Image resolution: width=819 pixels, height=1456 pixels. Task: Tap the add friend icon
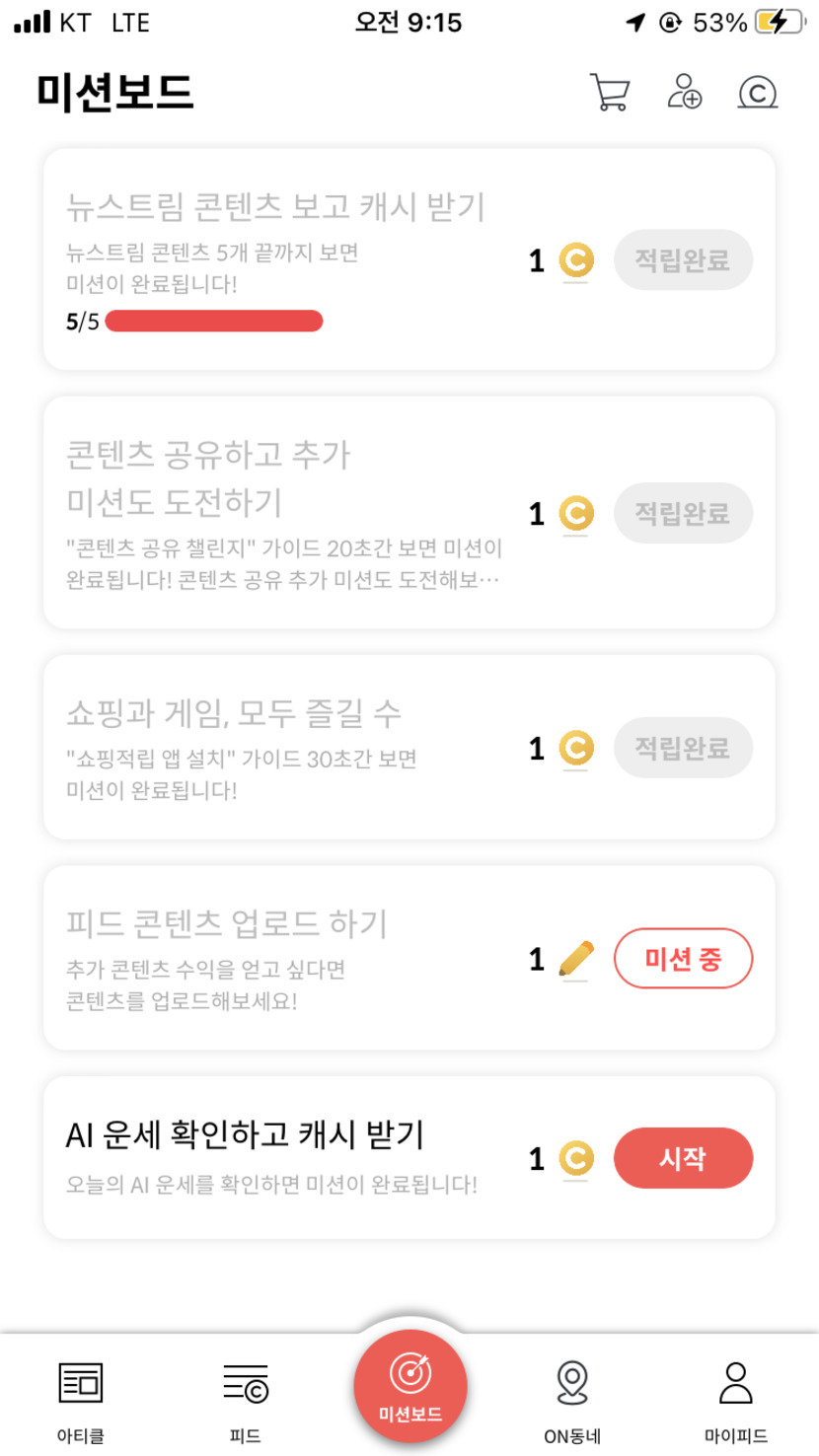(x=684, y=92)
